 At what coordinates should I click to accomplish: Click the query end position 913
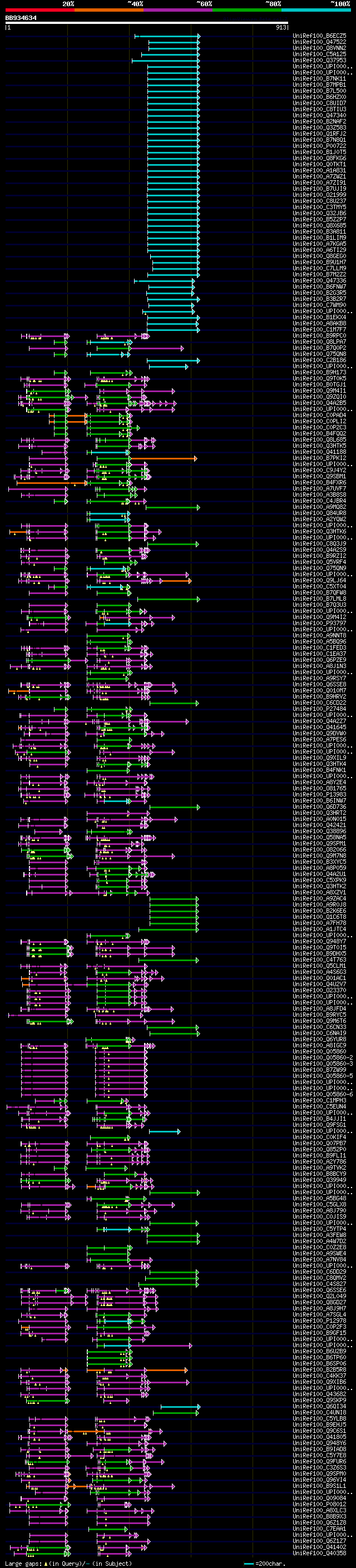coord(280,27)
